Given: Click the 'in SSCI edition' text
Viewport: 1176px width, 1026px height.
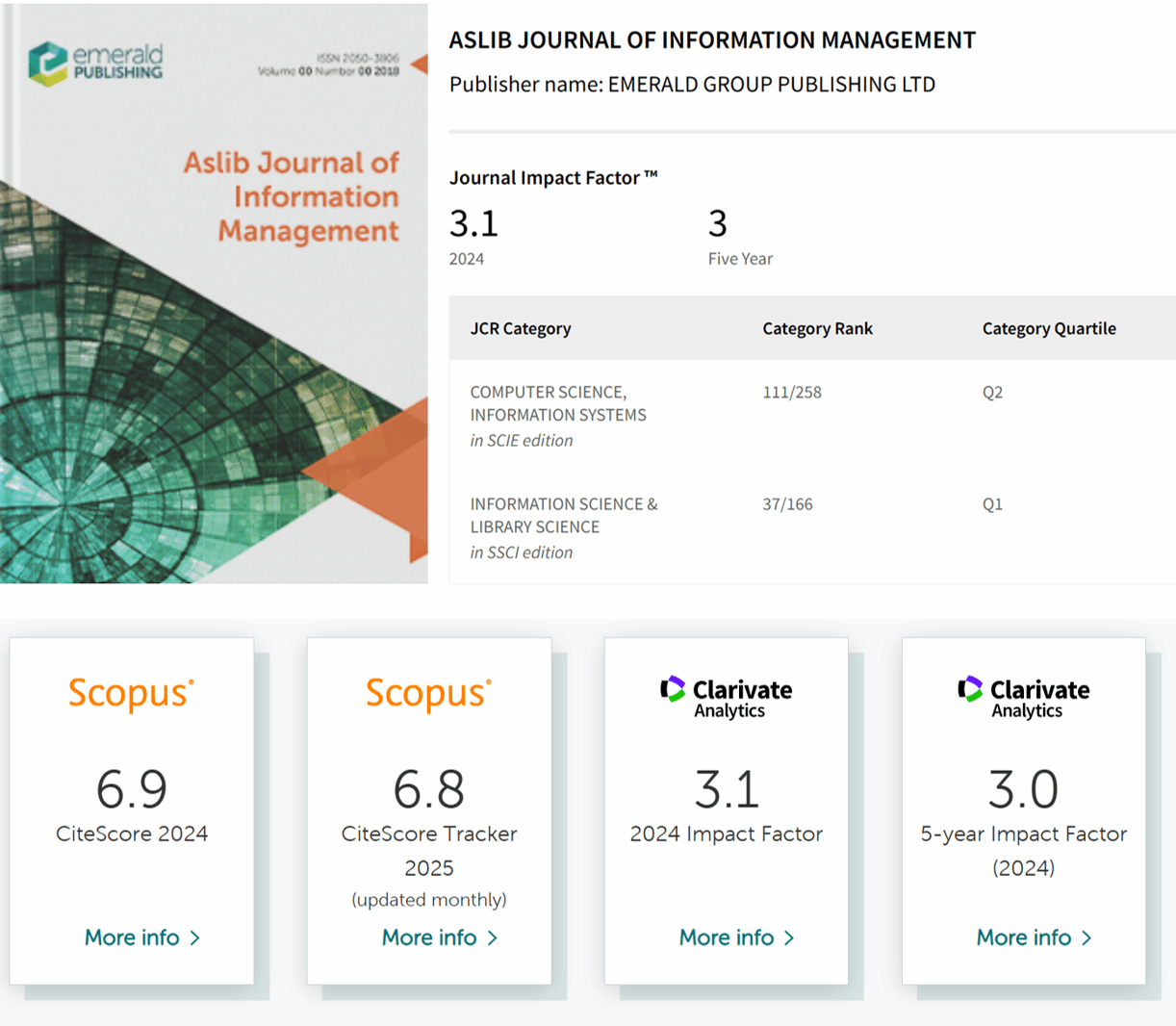Looking at the screenshot, I should [x=522, y=551].
